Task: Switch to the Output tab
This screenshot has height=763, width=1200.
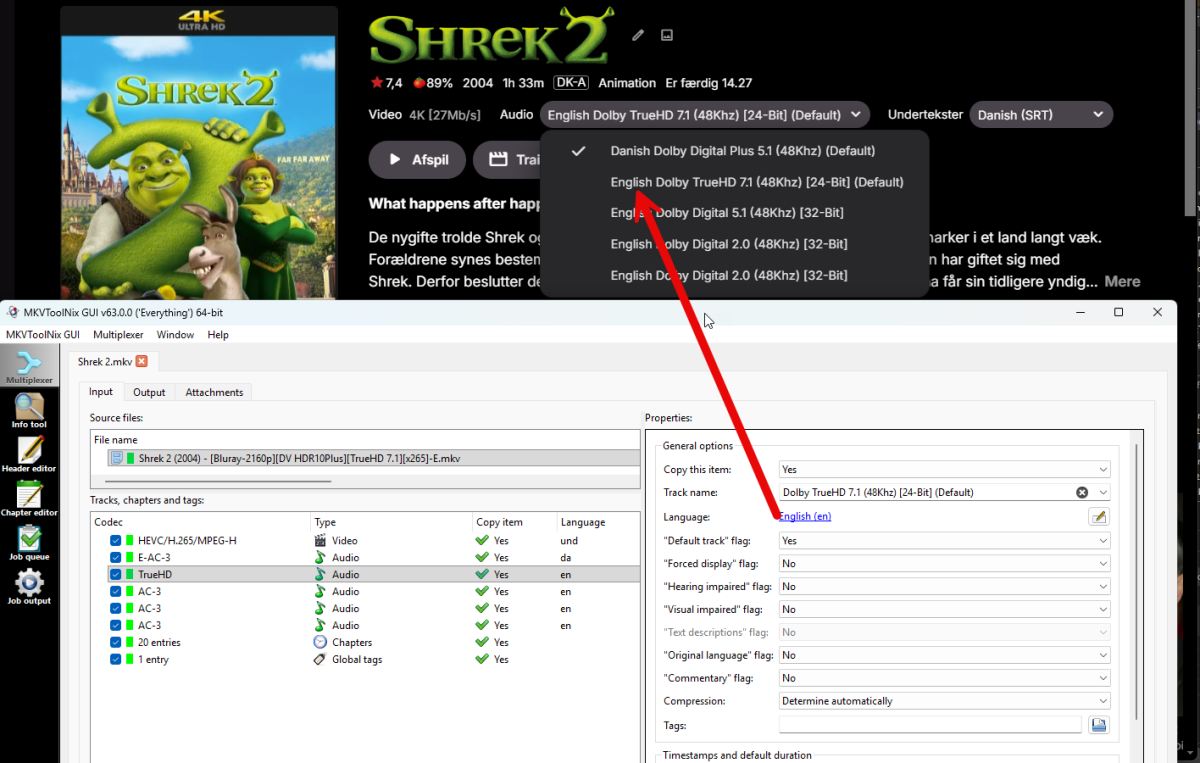Action: [149, 393]
